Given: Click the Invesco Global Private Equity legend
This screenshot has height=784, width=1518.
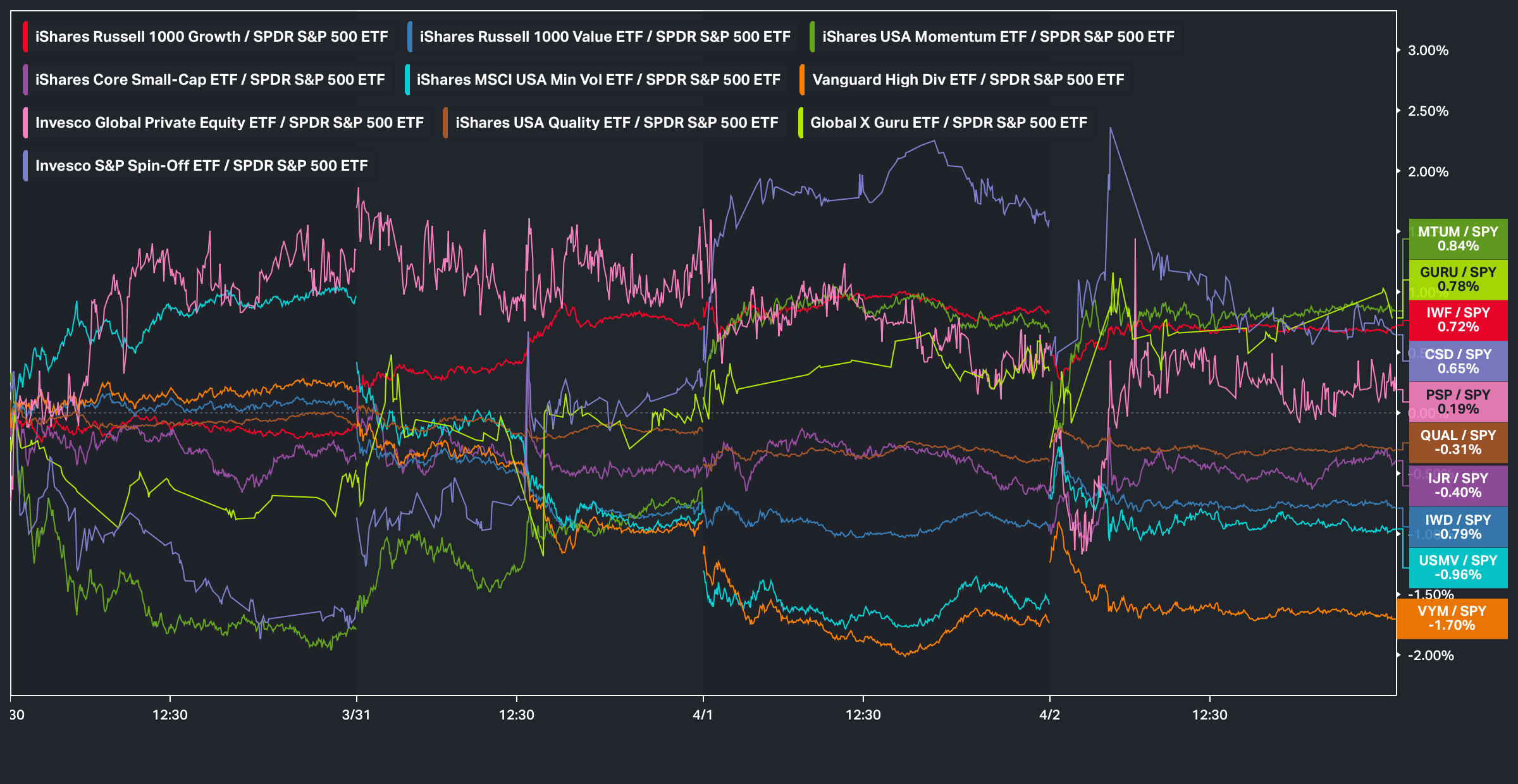Looking at the screenshot, I should [229, 123].
